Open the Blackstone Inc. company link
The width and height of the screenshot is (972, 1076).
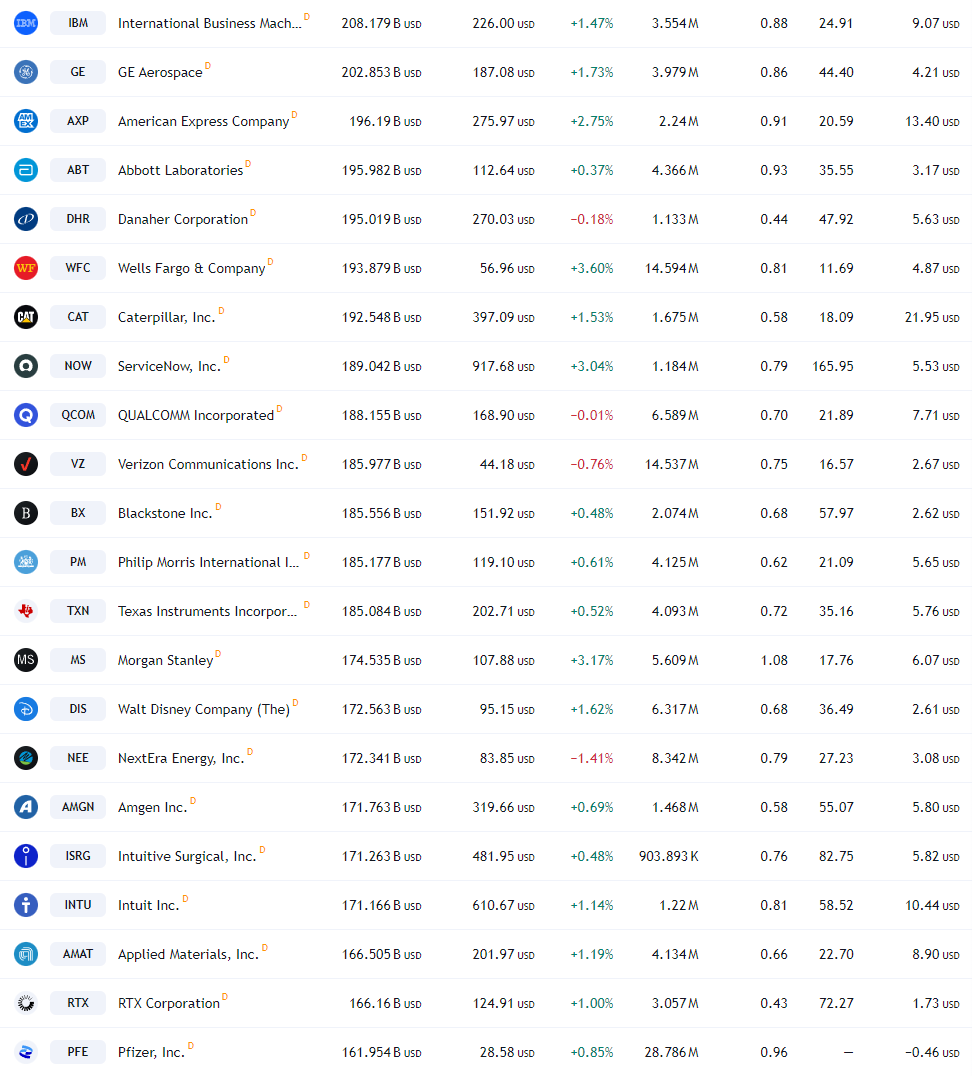[165, 513]
